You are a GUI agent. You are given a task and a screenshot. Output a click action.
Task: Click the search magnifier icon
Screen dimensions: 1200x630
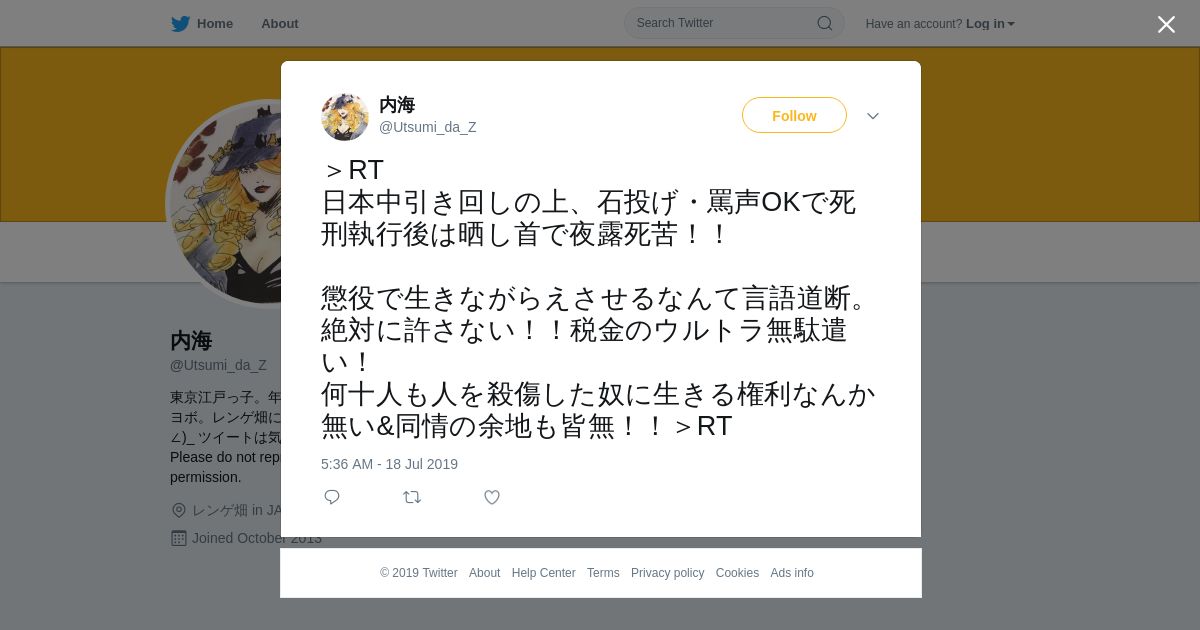point(825,23)
